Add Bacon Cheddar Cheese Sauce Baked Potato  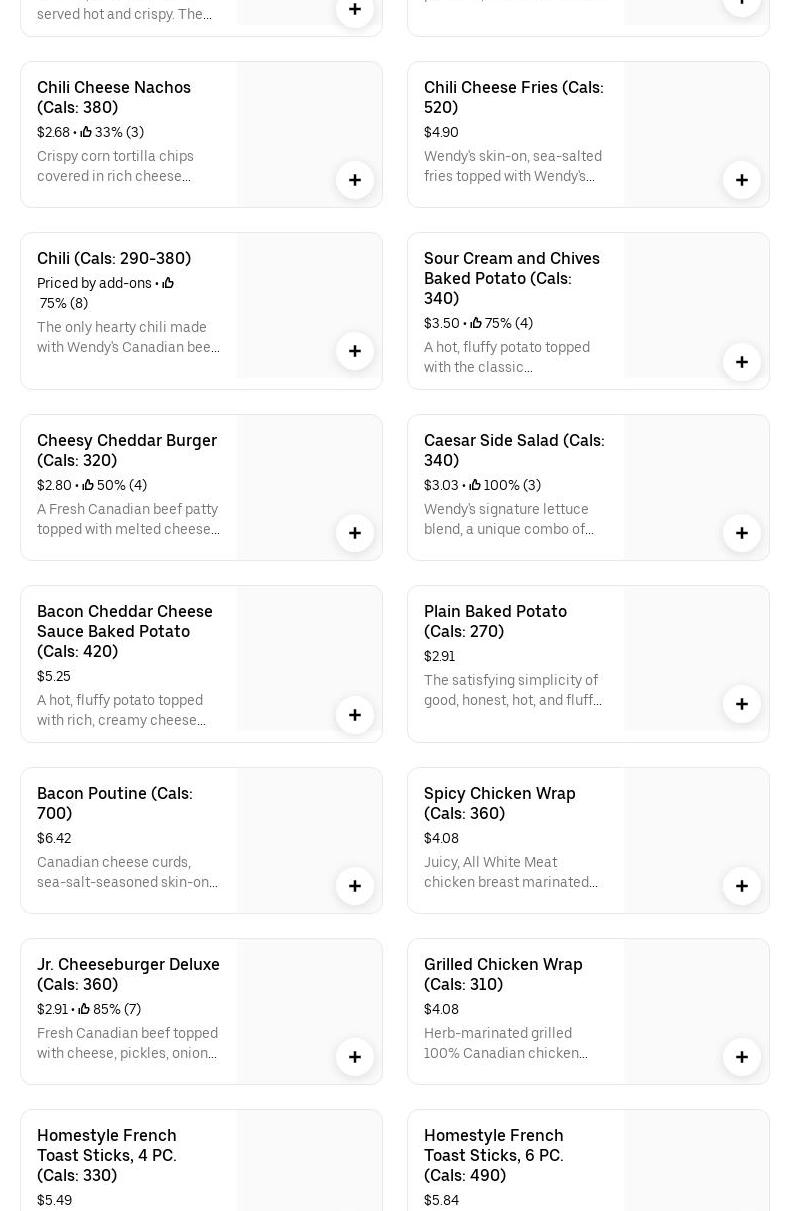click(x=355, y=715)
